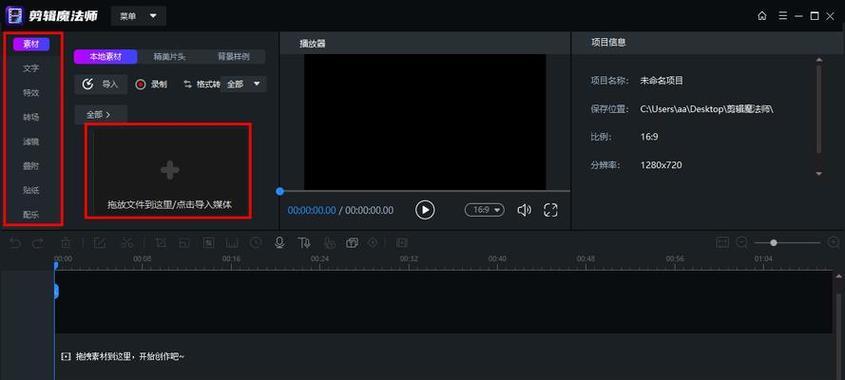This screenshot has height=380, width=845.
Task: Click the 播放器 panel title
Action: coord(313,44)
